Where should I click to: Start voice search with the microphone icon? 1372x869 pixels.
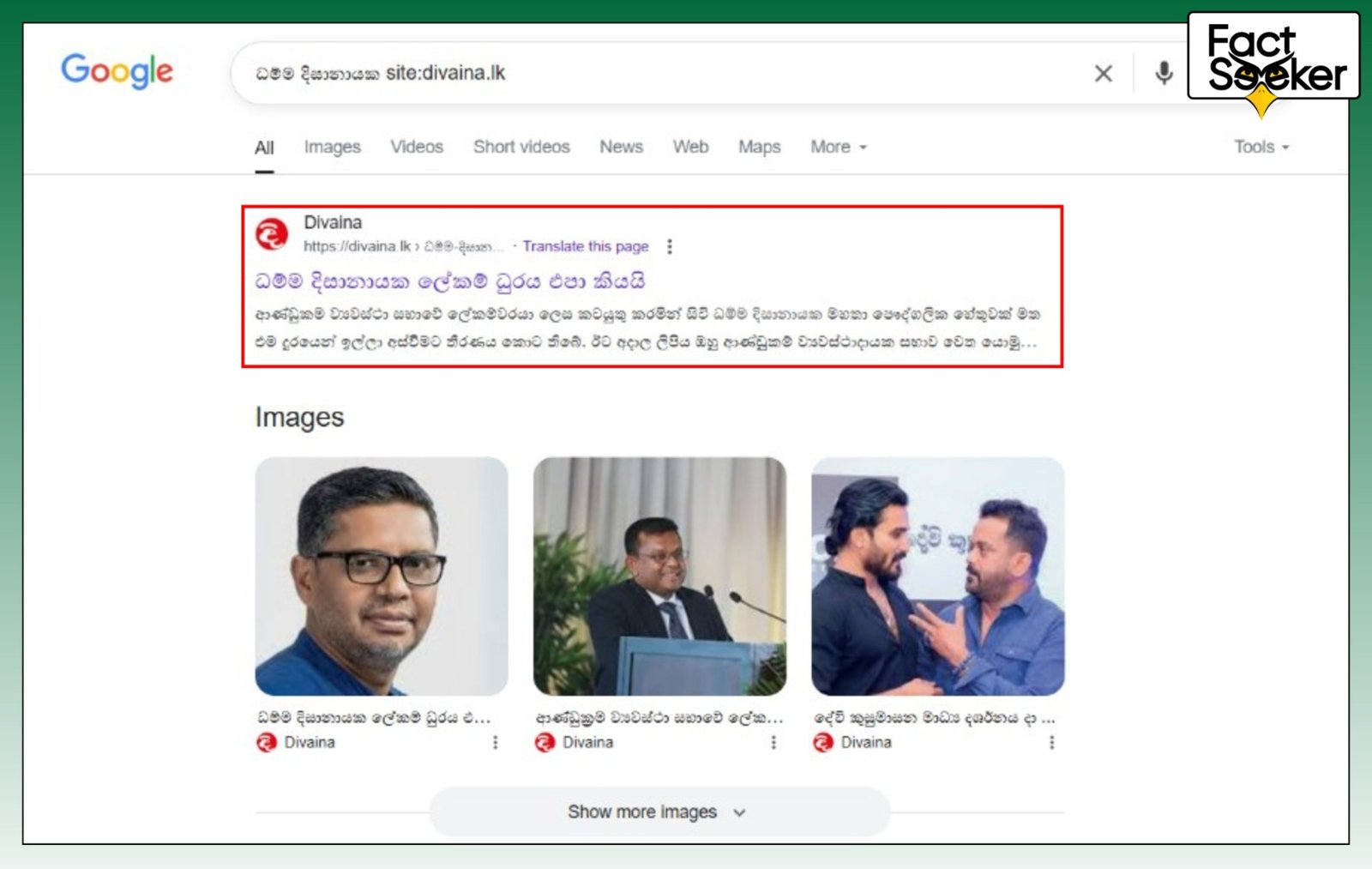(x=1164, y=73)
